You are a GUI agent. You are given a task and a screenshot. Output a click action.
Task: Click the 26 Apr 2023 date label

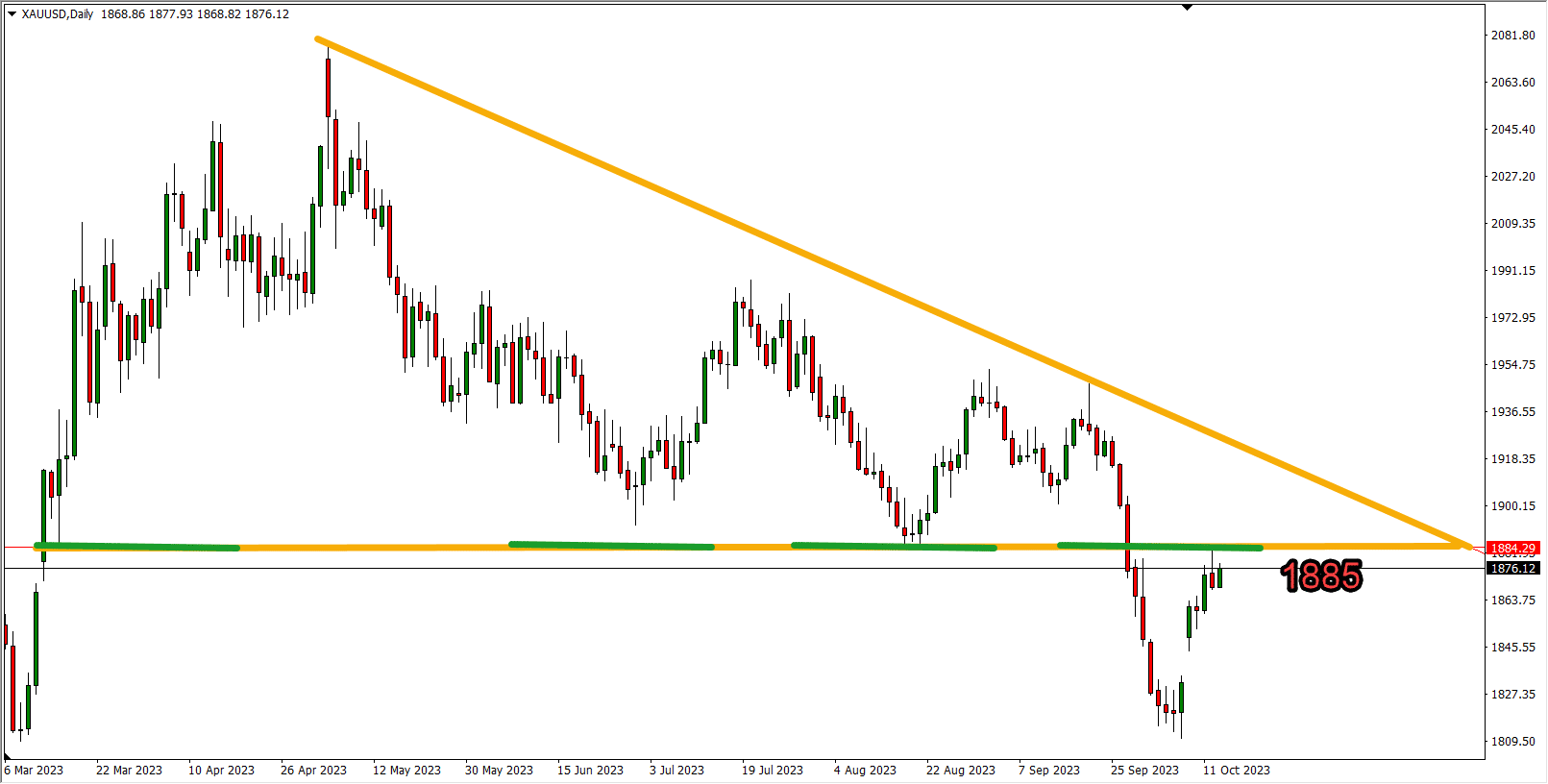click(x=313, y=771)
